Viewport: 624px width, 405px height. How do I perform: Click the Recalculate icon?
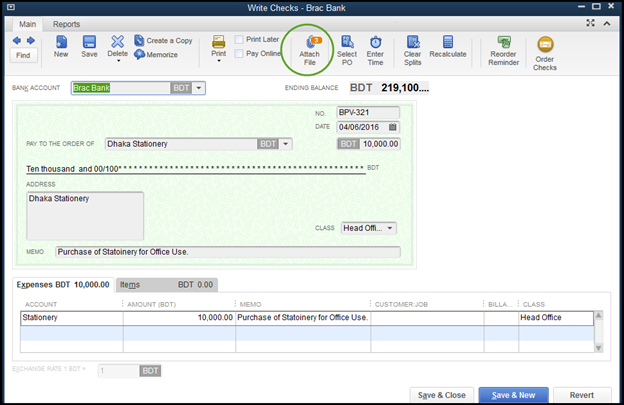pos(447,42)
